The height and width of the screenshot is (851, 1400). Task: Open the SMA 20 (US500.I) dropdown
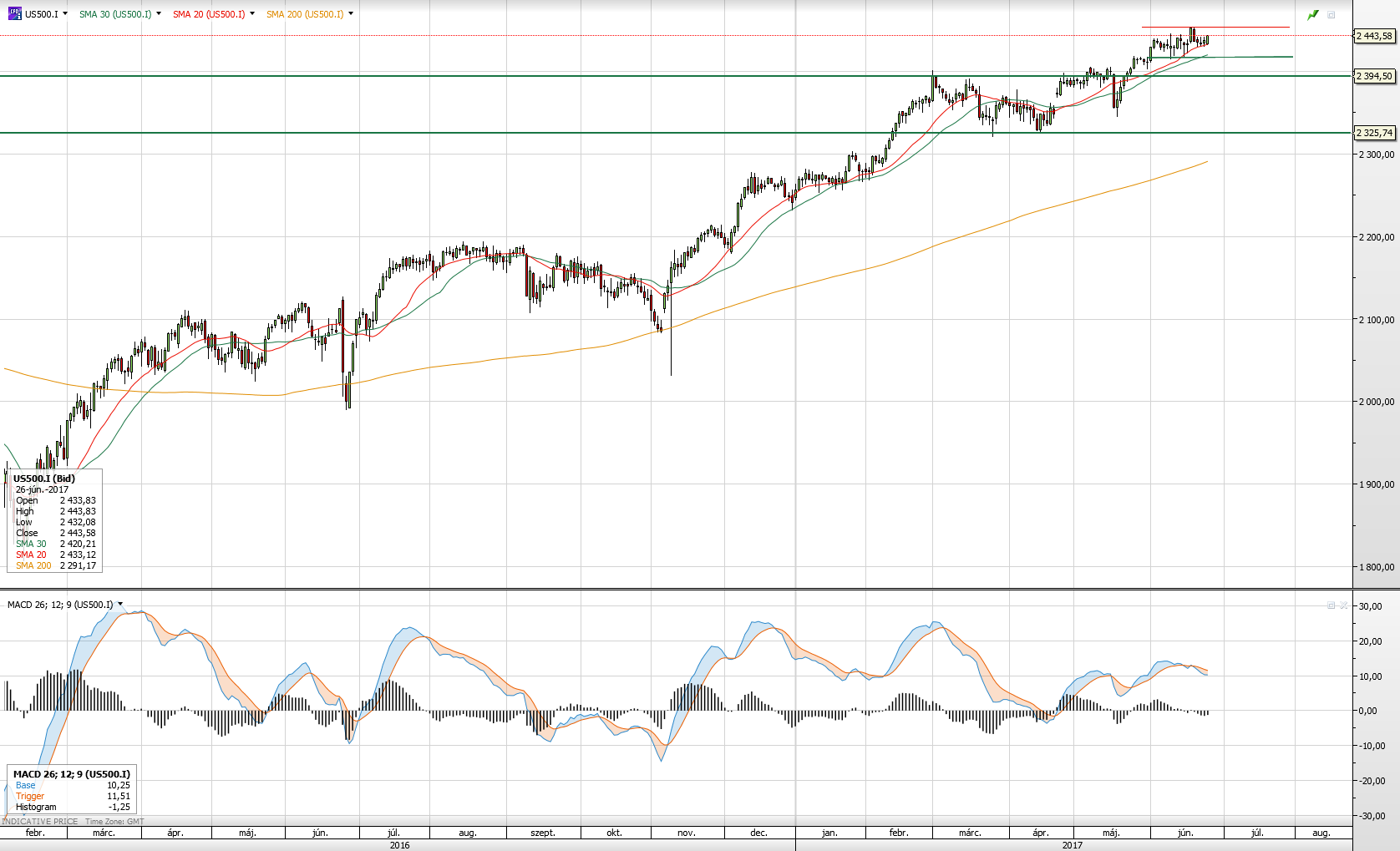tap(252, 13)
